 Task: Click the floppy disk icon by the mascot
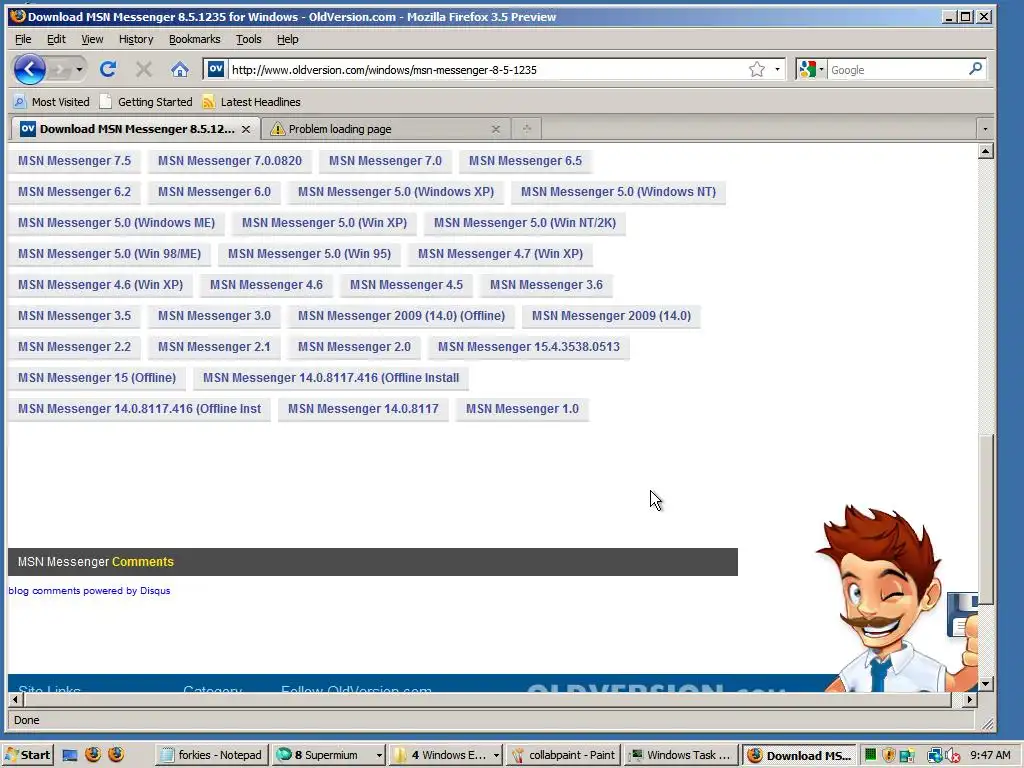pos(963,615)
